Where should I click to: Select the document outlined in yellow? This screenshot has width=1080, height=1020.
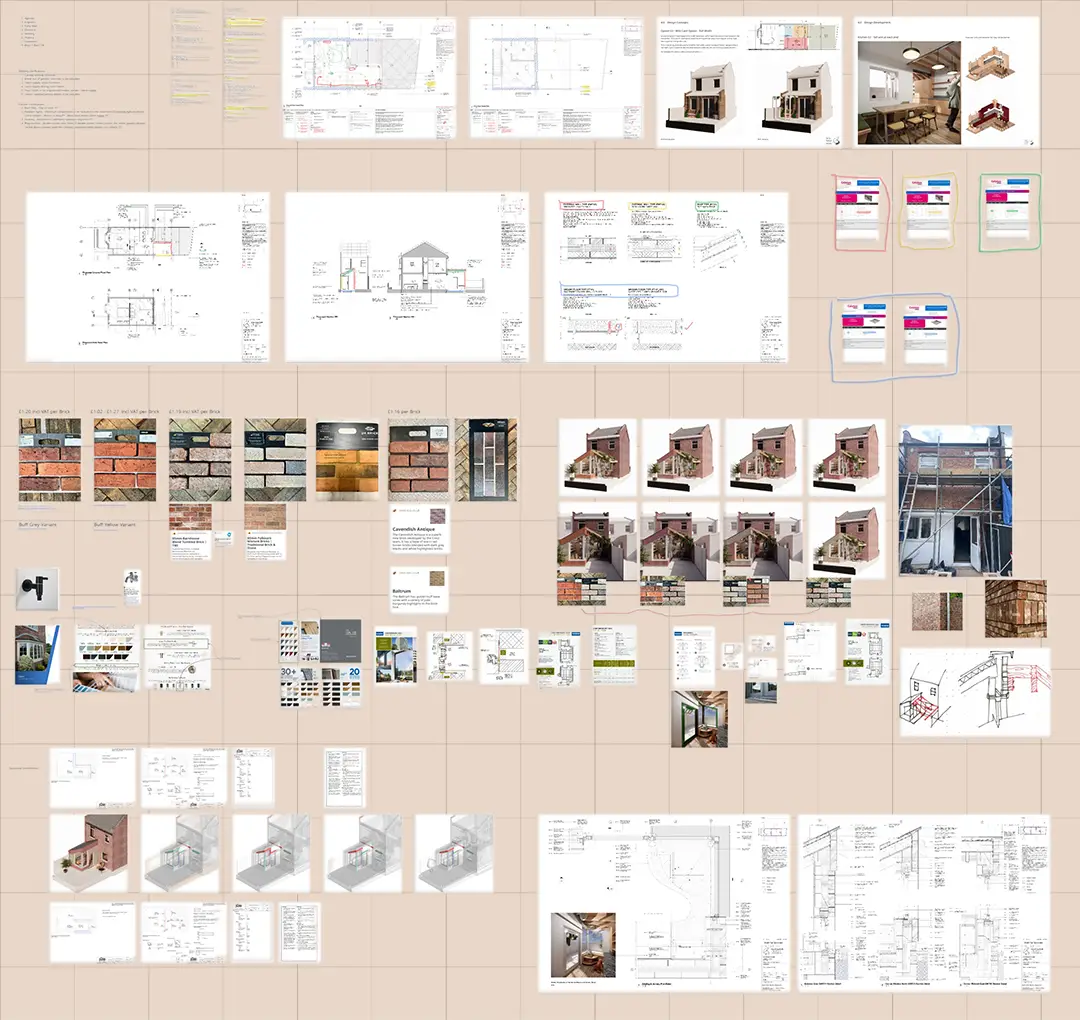pyautogui.click(x=928, y=212)
